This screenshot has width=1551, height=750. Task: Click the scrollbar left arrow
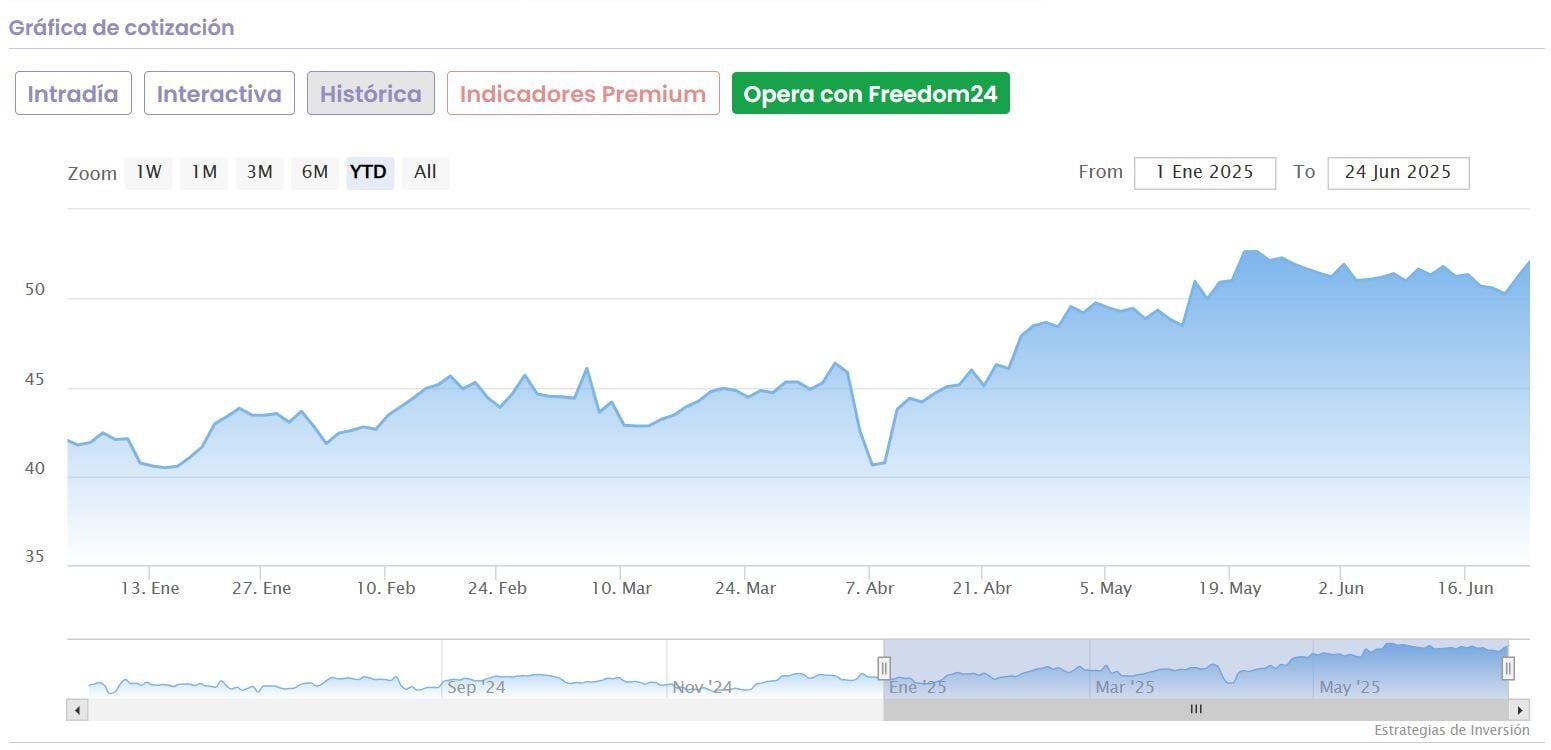coord(77,710)
